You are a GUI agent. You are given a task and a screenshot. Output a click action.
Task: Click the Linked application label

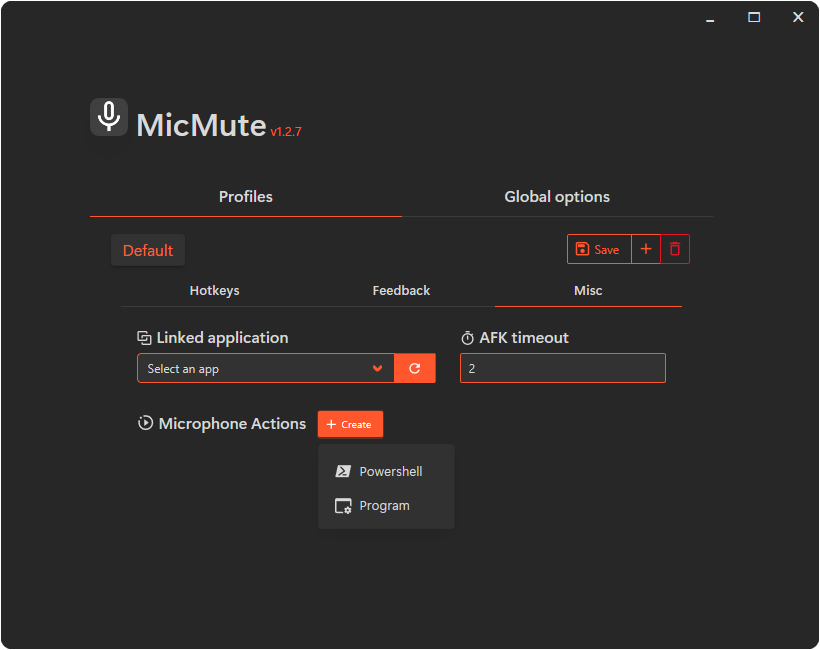pos(222,338)
